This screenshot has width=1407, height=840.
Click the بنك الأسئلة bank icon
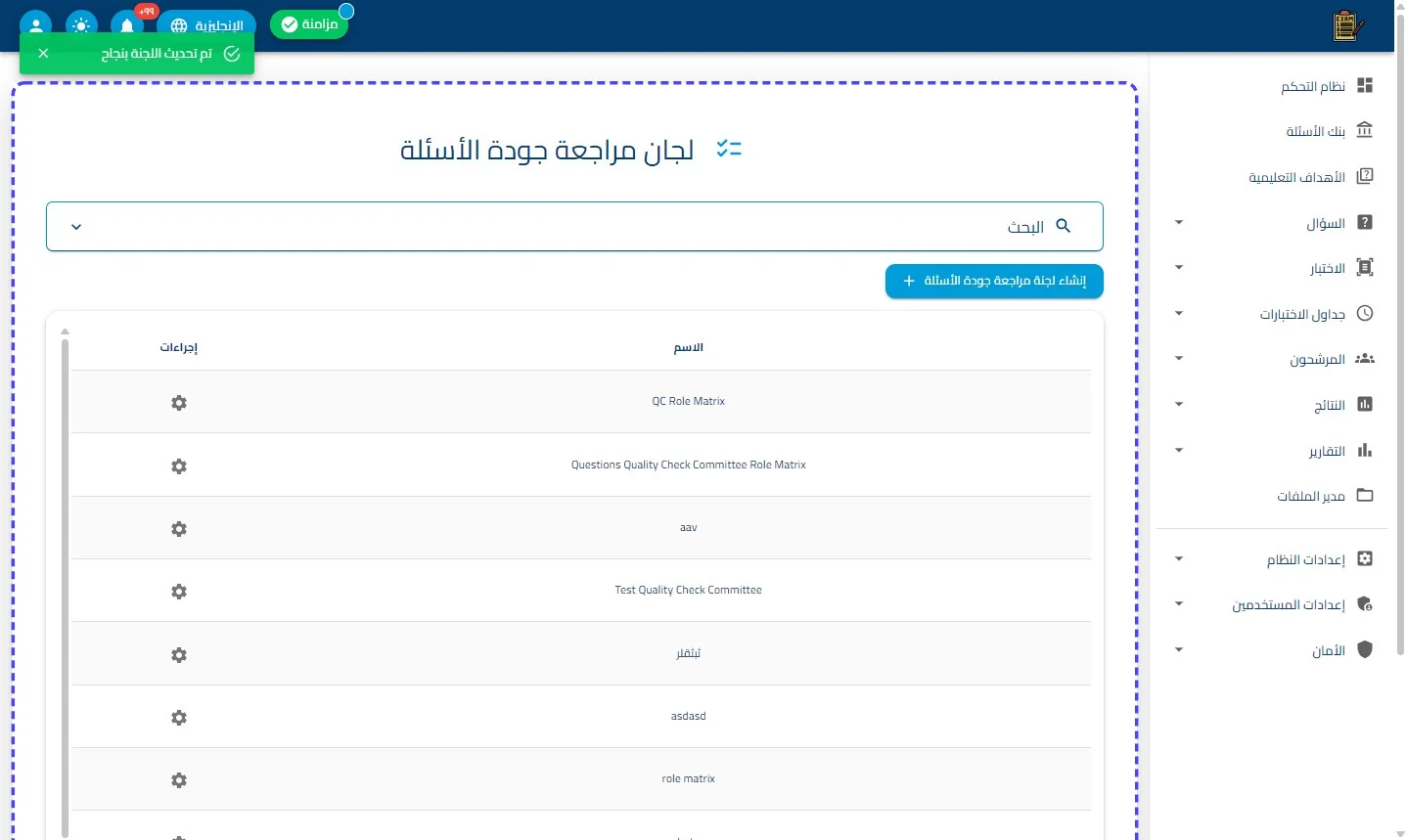(1365, 130)
